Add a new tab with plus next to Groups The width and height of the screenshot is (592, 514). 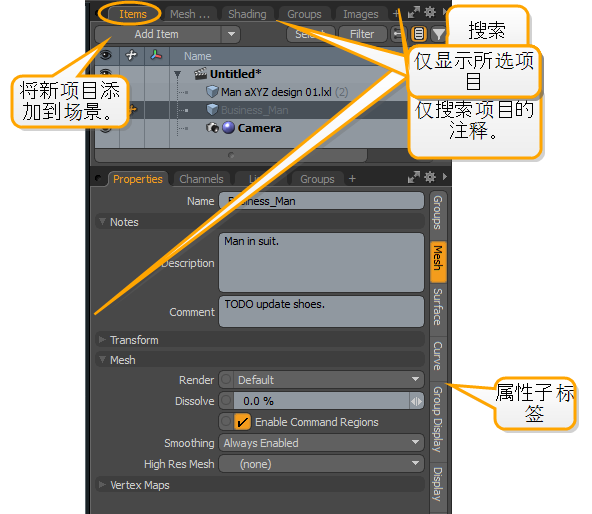tap(352, 179)
